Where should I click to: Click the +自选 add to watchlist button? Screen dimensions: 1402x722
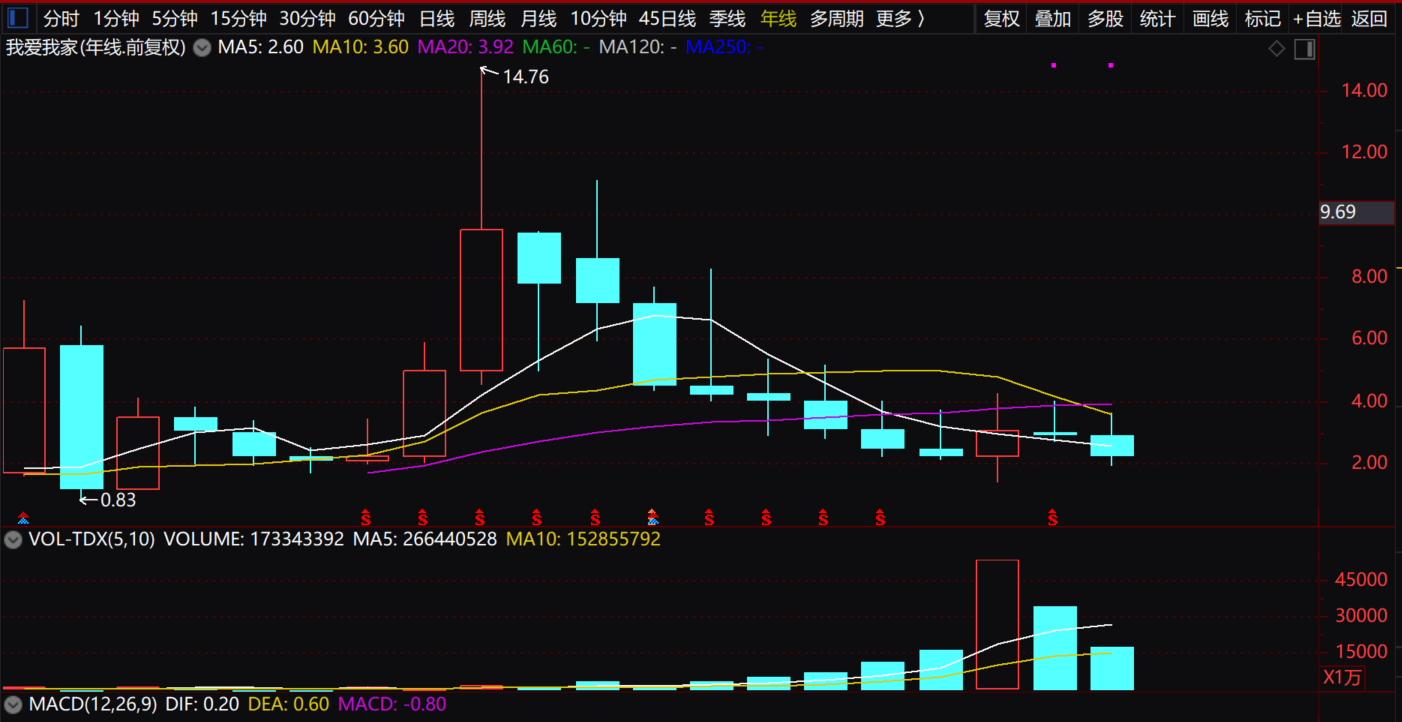point(1316,18)
